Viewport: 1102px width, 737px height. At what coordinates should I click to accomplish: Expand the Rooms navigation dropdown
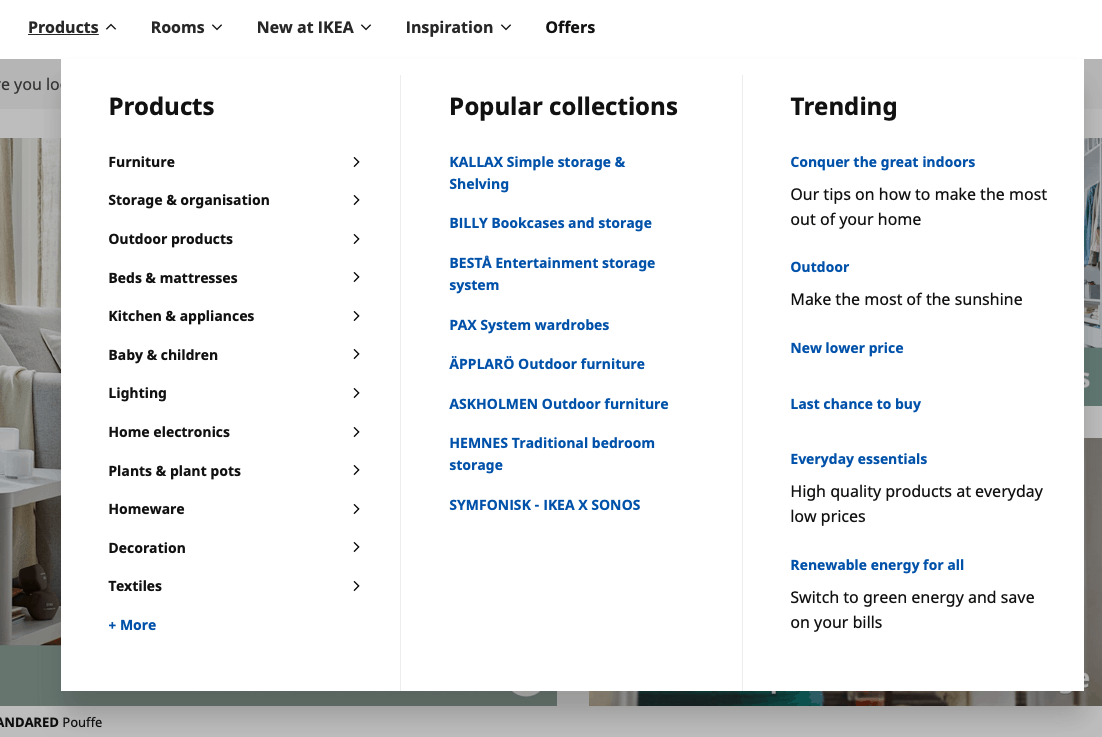coord(186,28)
